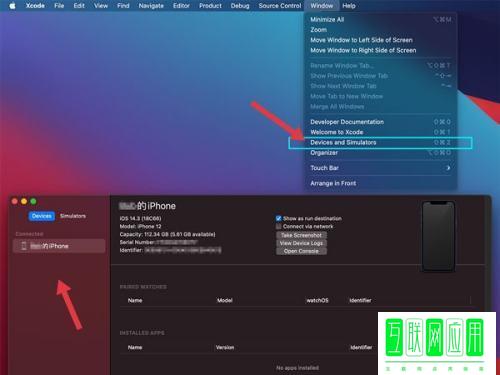Open the Xcode application menu

(x=35, y=6)
